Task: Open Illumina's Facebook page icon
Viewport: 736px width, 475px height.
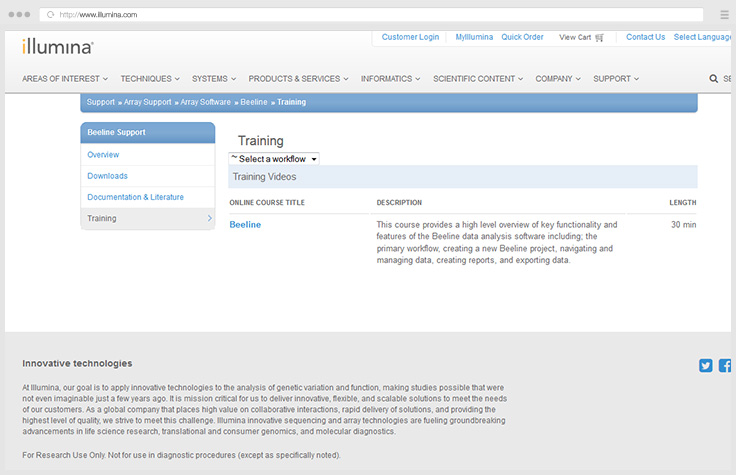Action: 725,366
